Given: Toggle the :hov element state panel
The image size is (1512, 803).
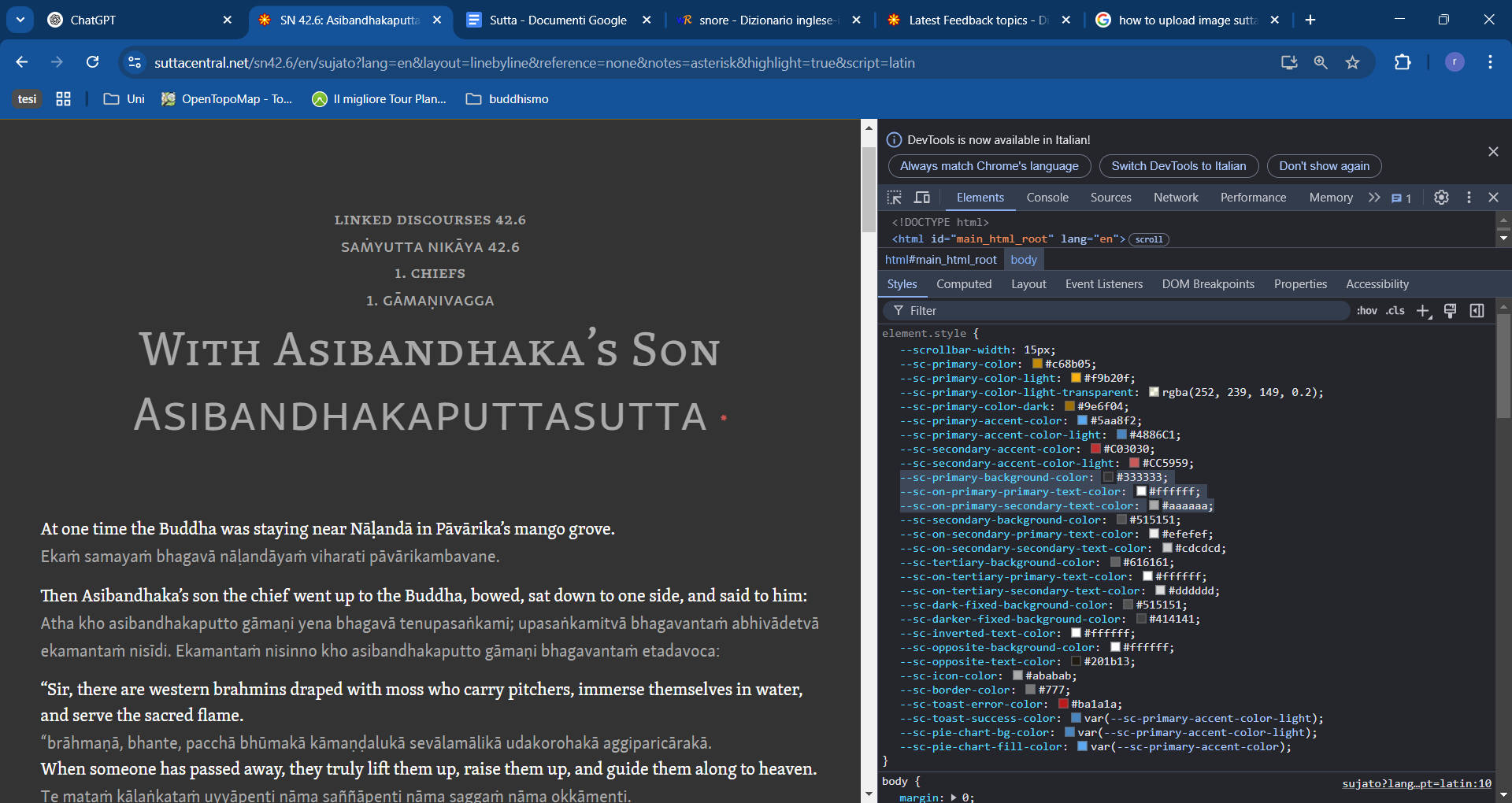Looking at the screenshot, I should [x=1367, y=311].
